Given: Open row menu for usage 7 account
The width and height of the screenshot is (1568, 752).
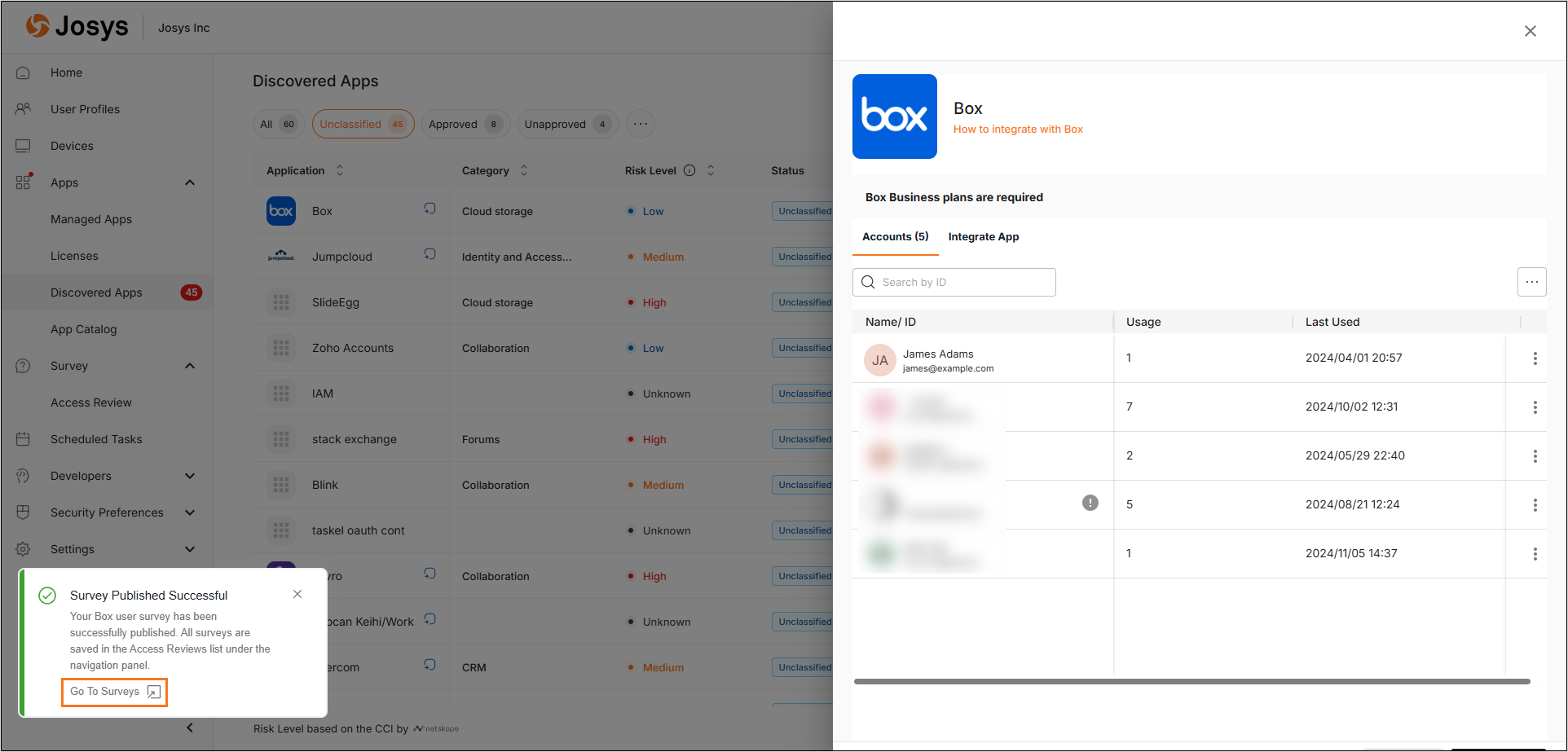Looking at the screenshot, I should [1535, 407].
